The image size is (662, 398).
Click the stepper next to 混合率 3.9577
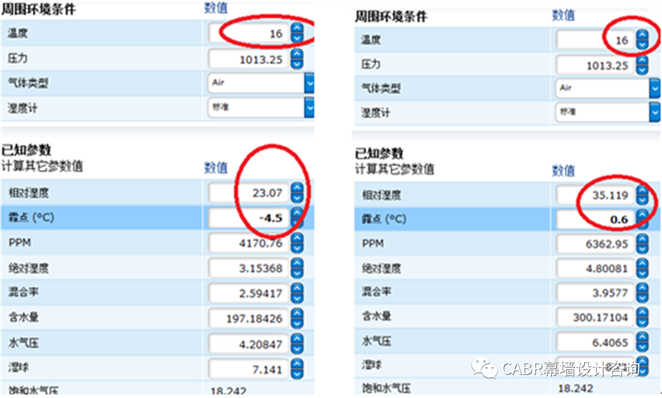643,293
